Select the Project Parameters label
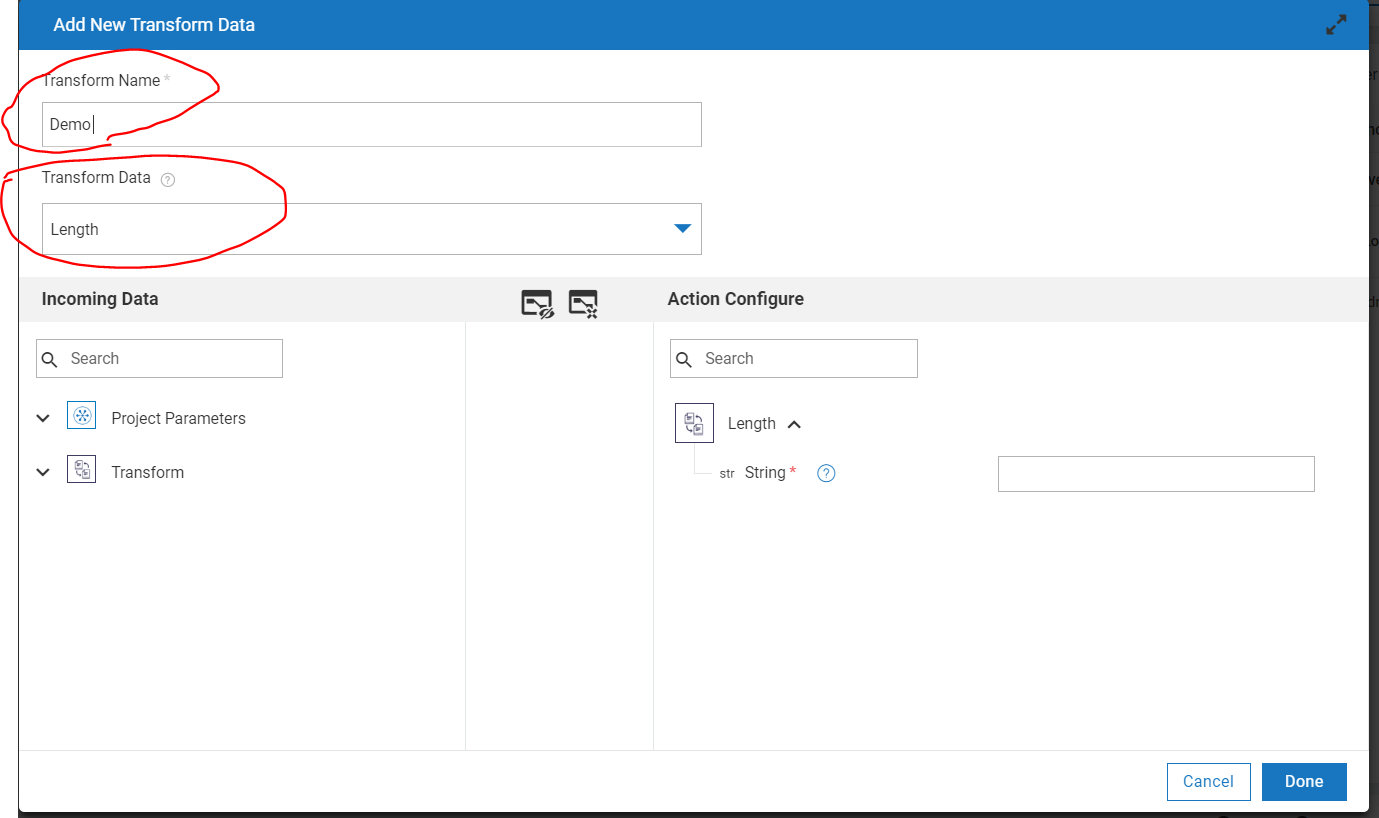The height and width of the screenshot is (818, 1379). [179, 418]
